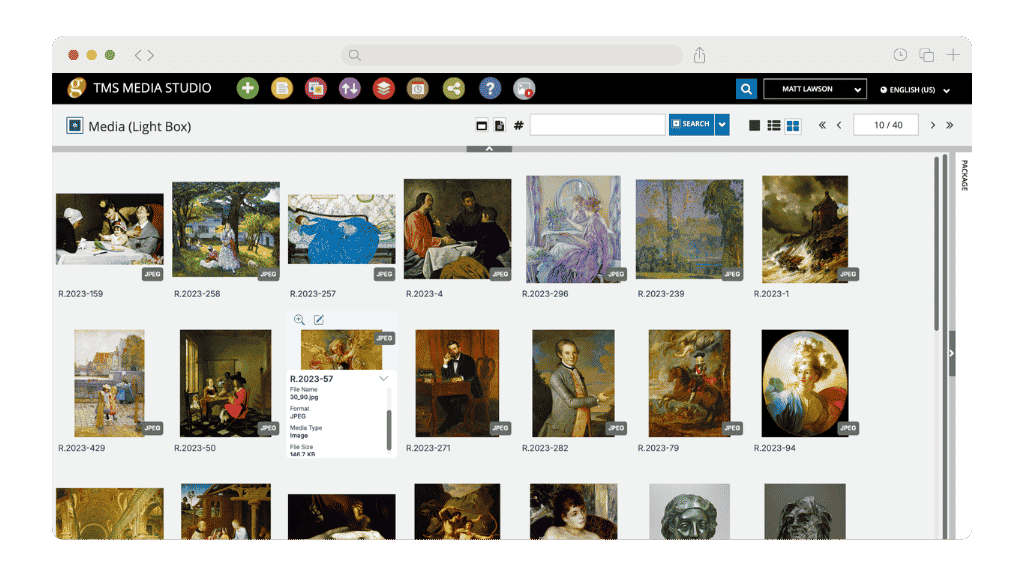Select the R.2023-50 thumbnail

click(225, 383)
